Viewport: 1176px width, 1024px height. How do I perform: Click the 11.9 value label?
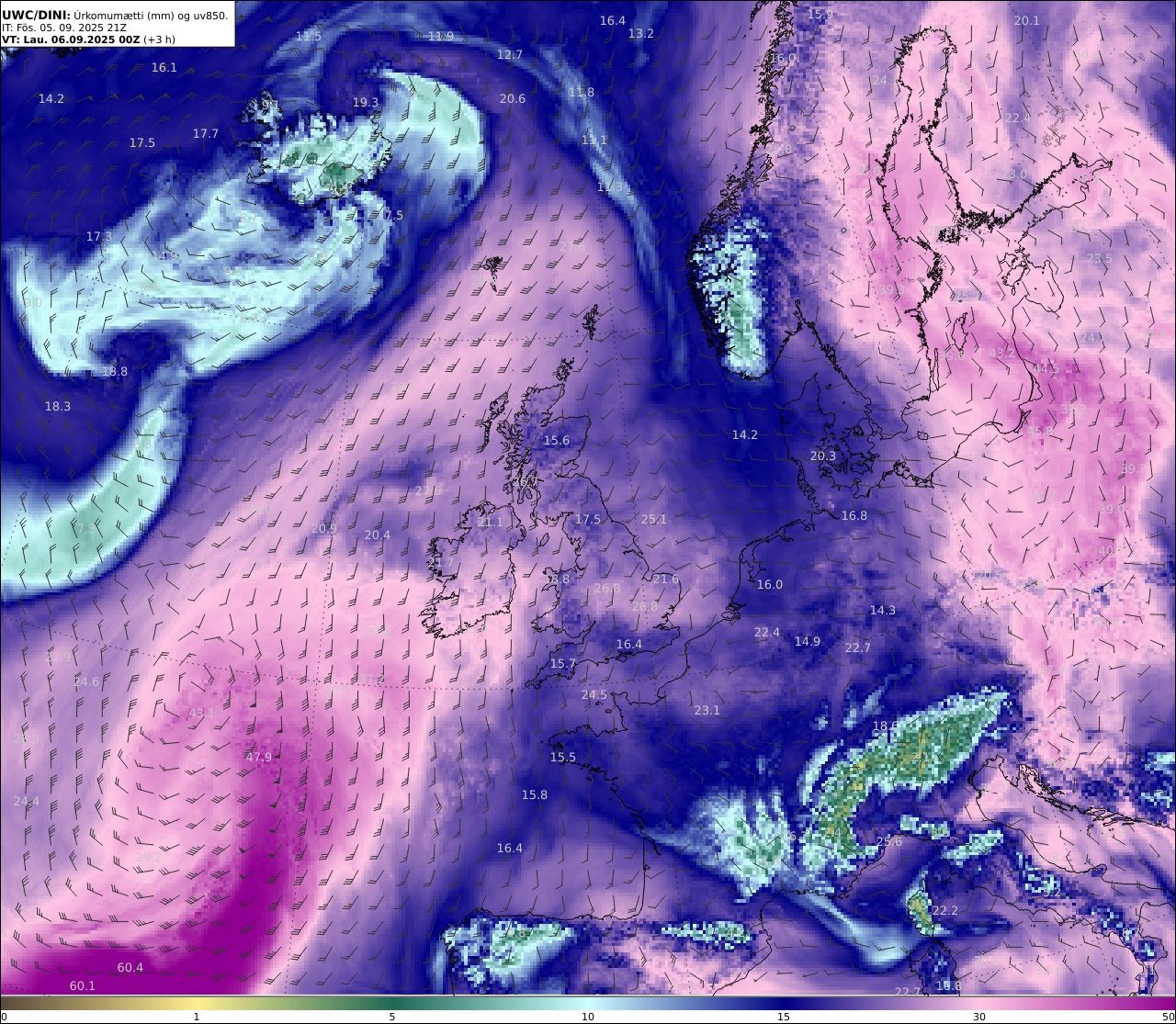pyautogui.click(x=441, y=36)
